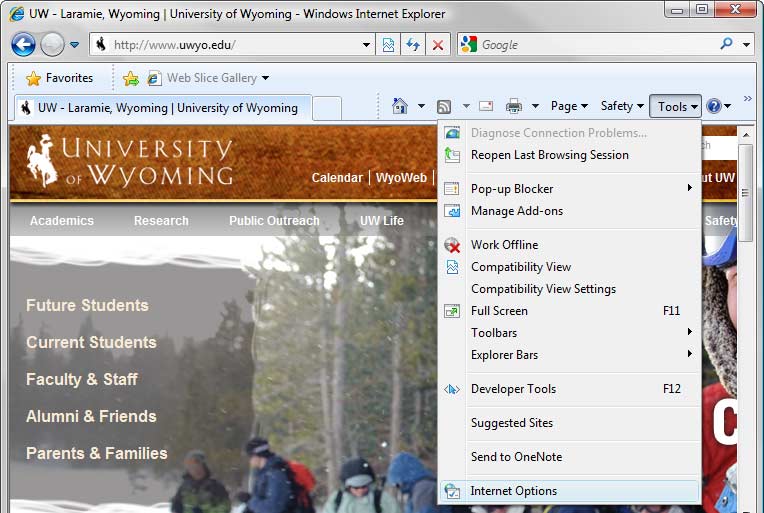This screenshot has height=513, width=764.
Task: Select the University of Wyoming tab
Action: [x=163, y=108]
